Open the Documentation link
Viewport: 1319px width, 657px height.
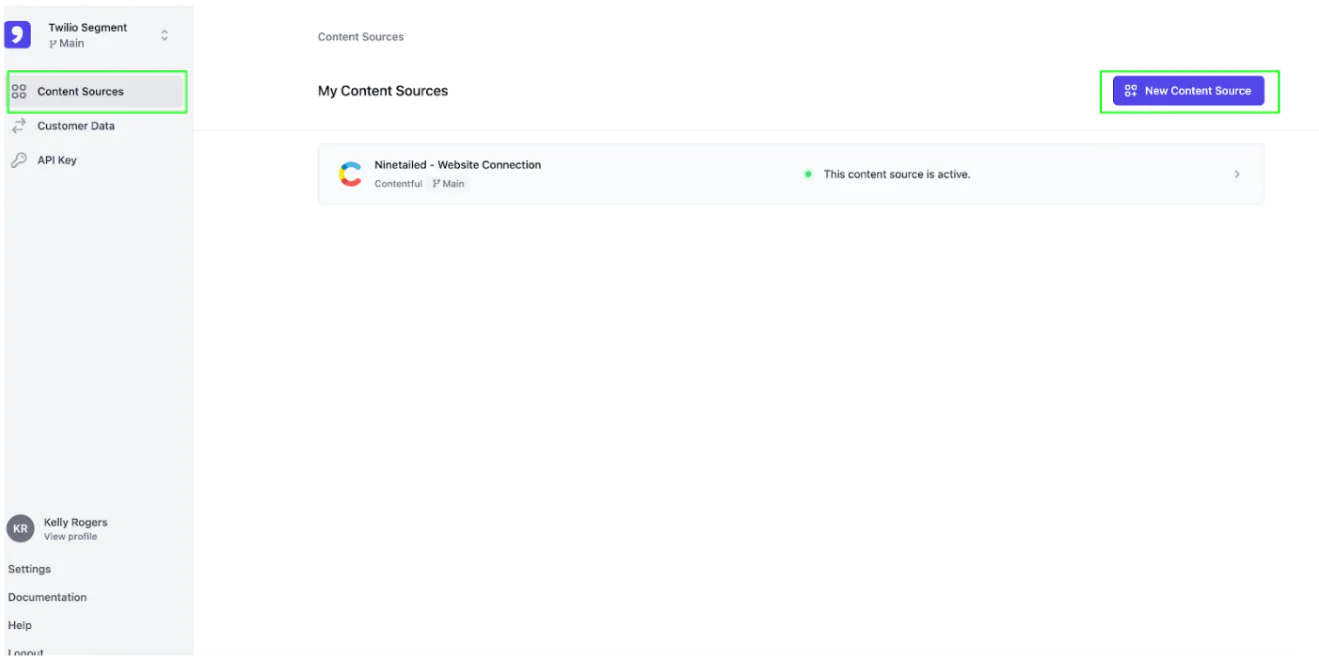[47, 597]
